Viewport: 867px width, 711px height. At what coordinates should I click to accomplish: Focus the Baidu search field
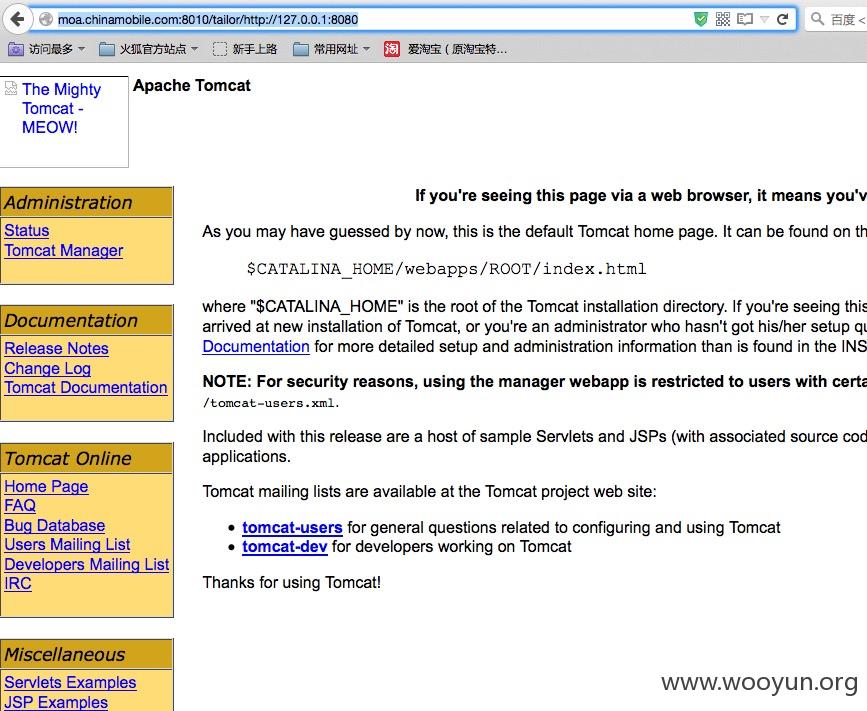click(836, 19)
